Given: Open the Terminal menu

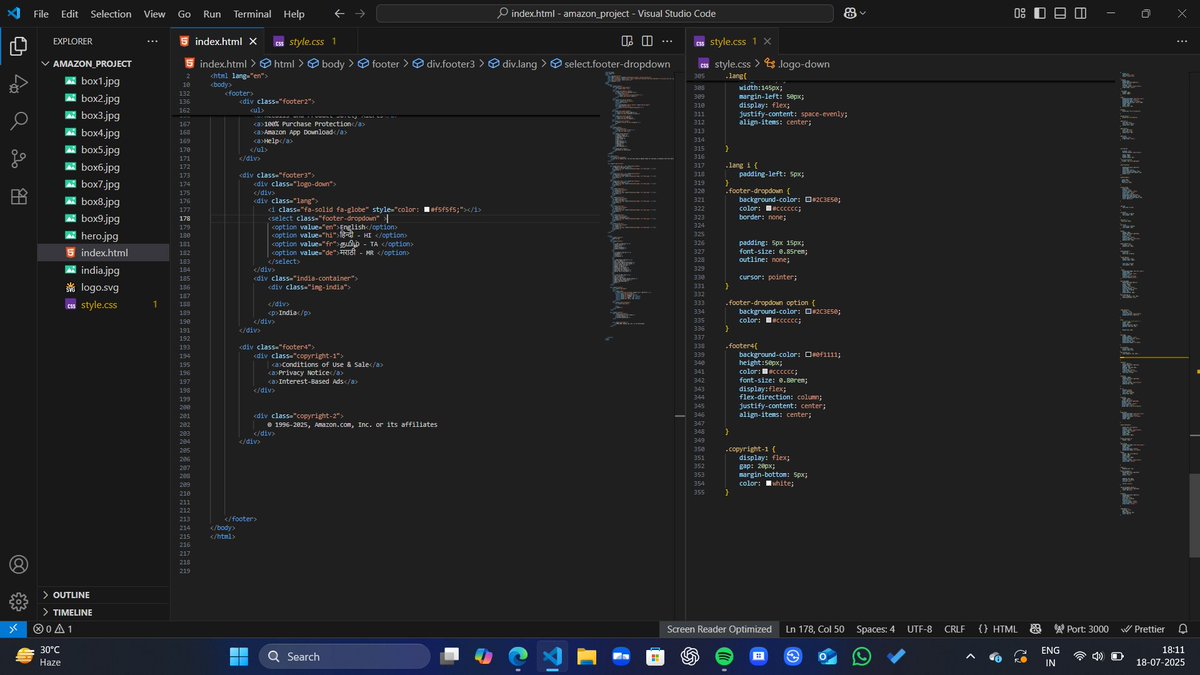Looking at the screenshot, I should 252,14.
